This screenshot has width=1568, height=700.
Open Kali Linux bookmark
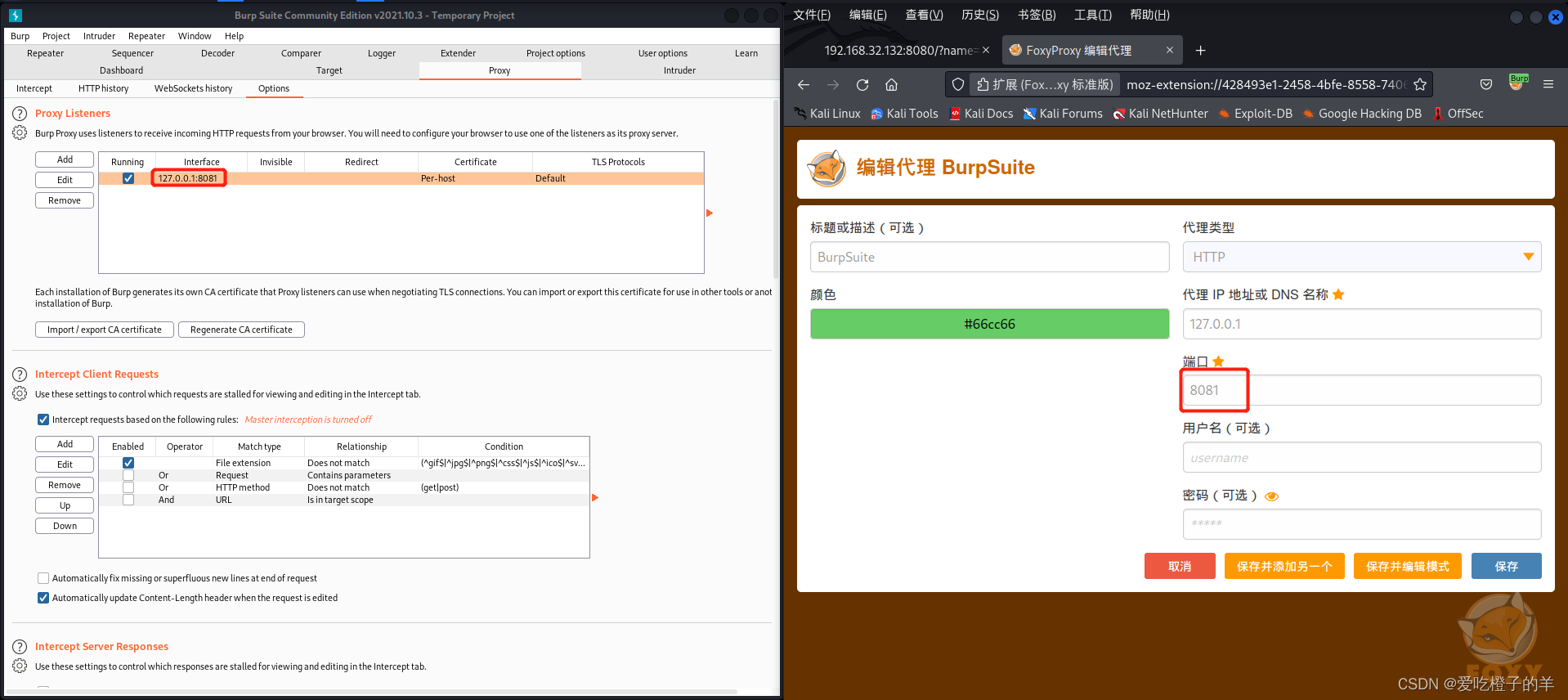[x=827, y=114]
